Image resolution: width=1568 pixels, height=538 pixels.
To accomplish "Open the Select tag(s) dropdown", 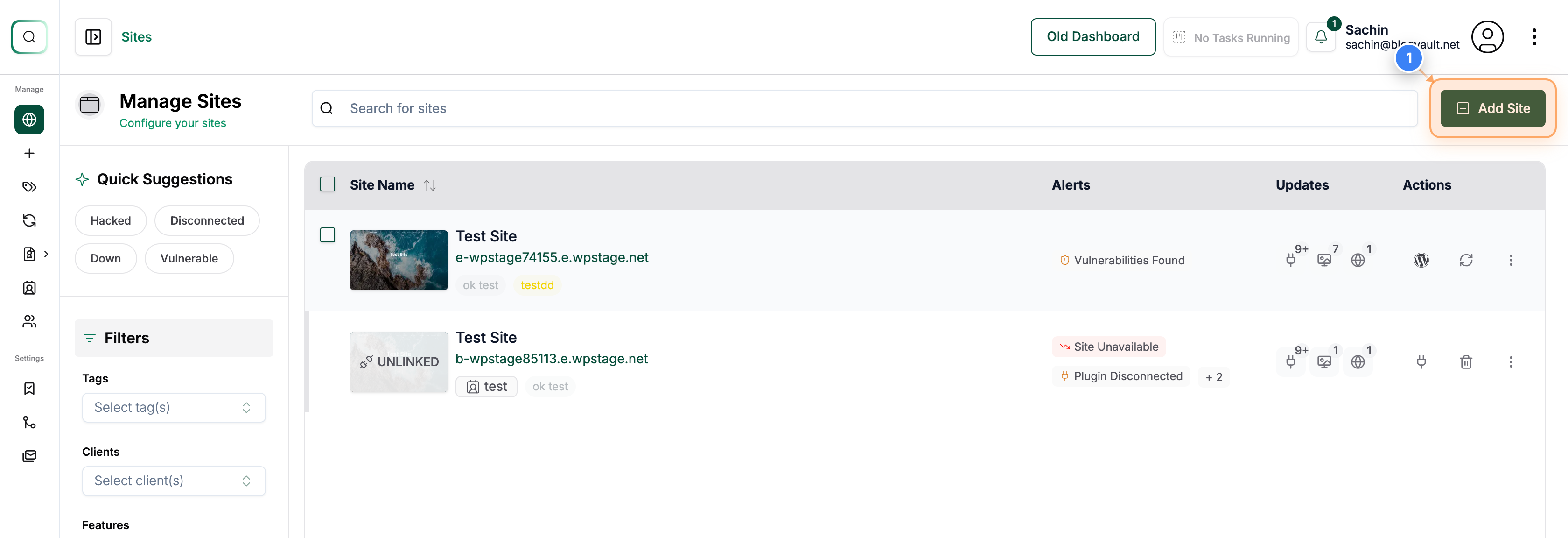I will click(x=174, y=408).
